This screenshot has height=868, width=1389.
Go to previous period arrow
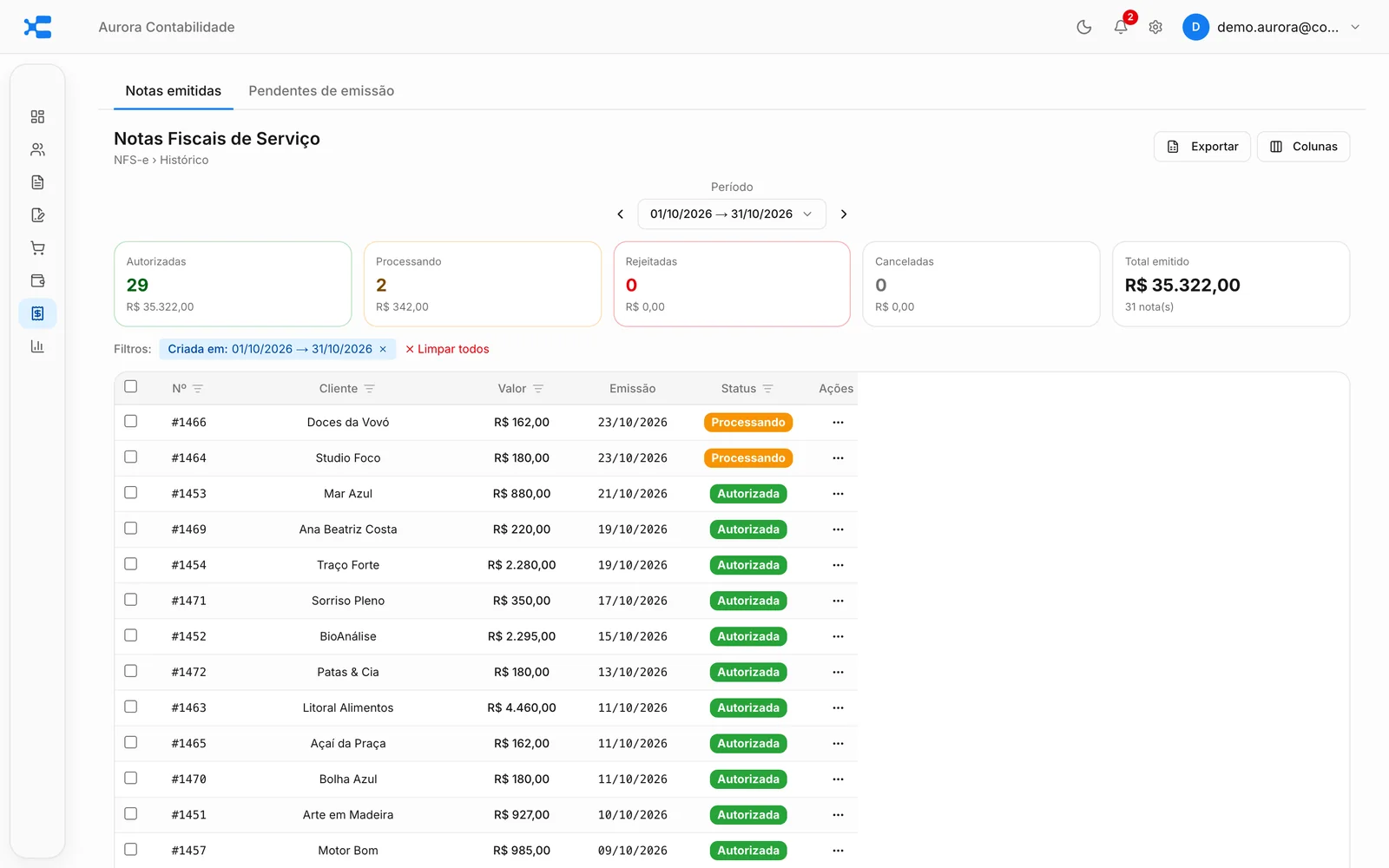[x=620, y=214]
